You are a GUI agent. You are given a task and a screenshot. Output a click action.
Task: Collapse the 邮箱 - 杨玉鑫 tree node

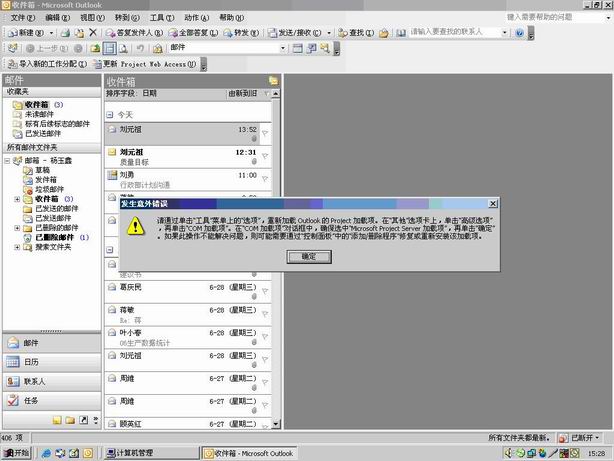click(7, 161)
